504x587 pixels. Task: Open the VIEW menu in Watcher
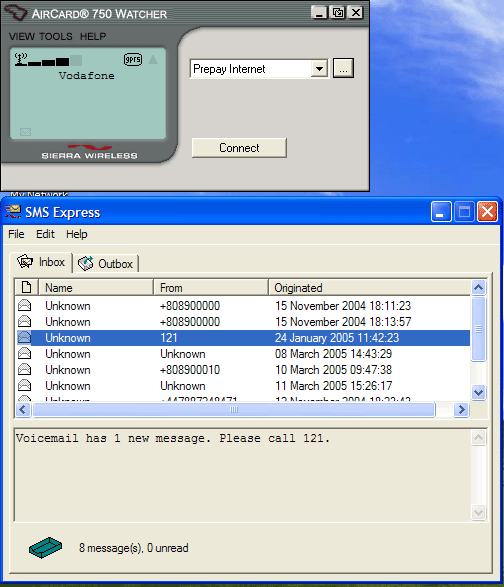[x=22, y=36]
